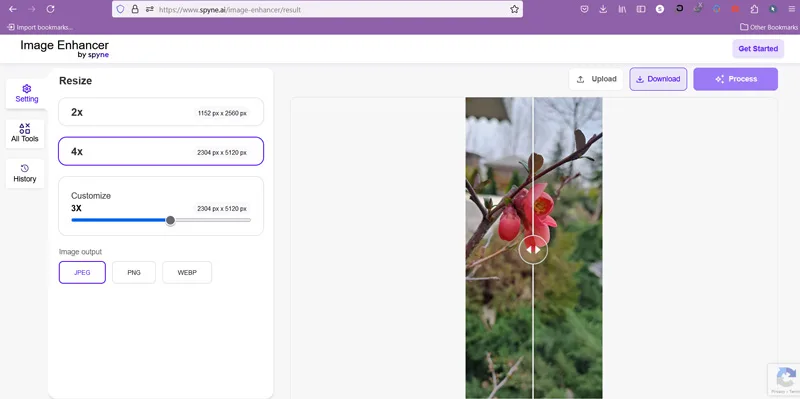This screenshot has height=399, width=800.
Task: Select the 2x resize option
Action: click(161, 112)
